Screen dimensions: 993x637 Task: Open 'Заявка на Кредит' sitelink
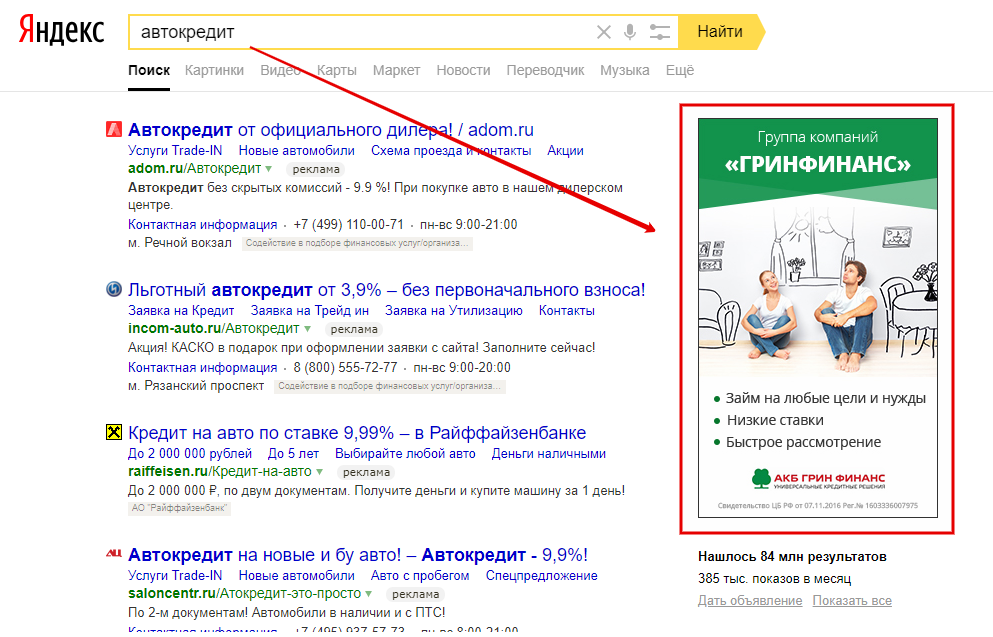point(181,311)
